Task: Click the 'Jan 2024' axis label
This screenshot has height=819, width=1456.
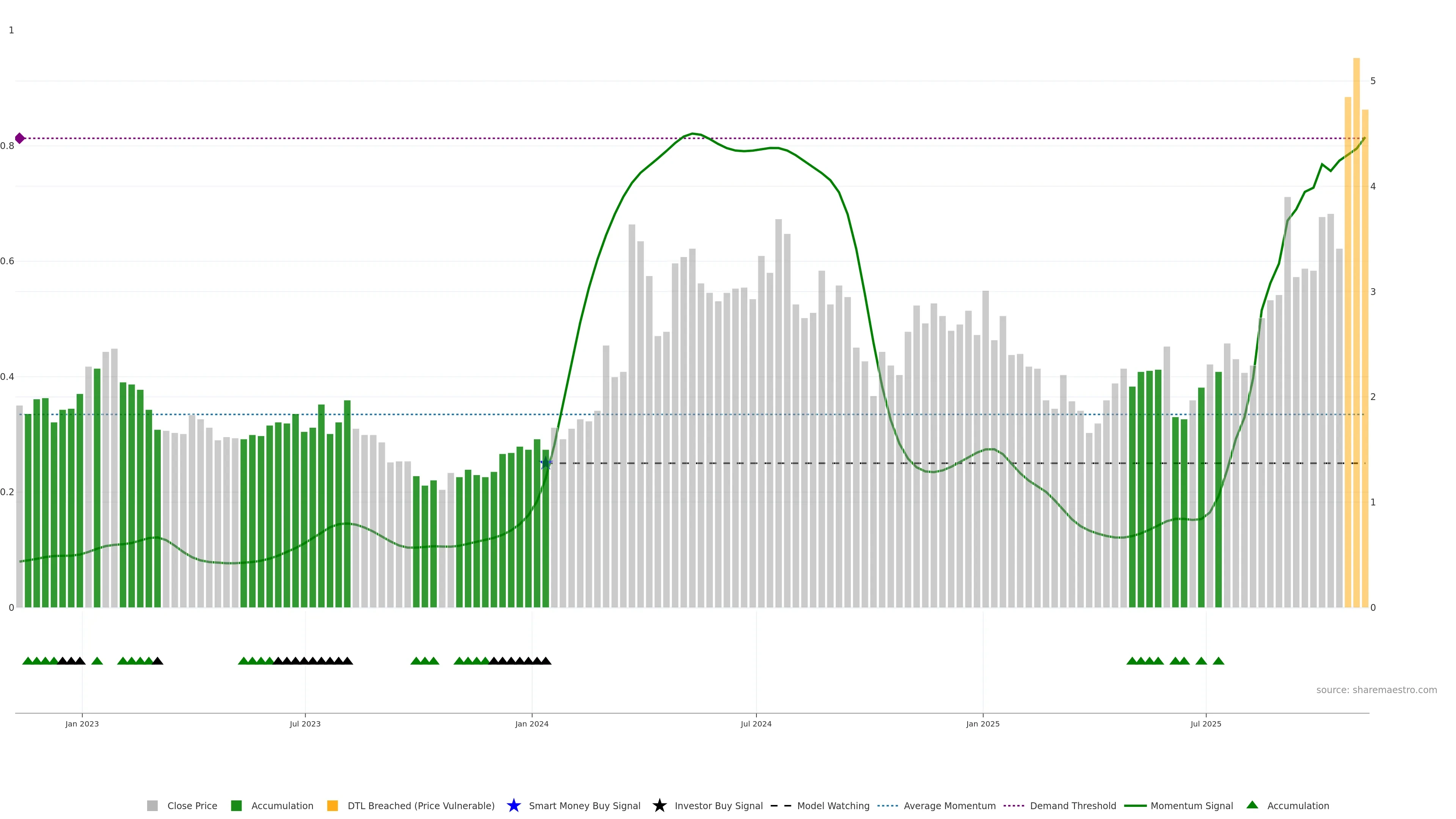Action: pos(531,724)
